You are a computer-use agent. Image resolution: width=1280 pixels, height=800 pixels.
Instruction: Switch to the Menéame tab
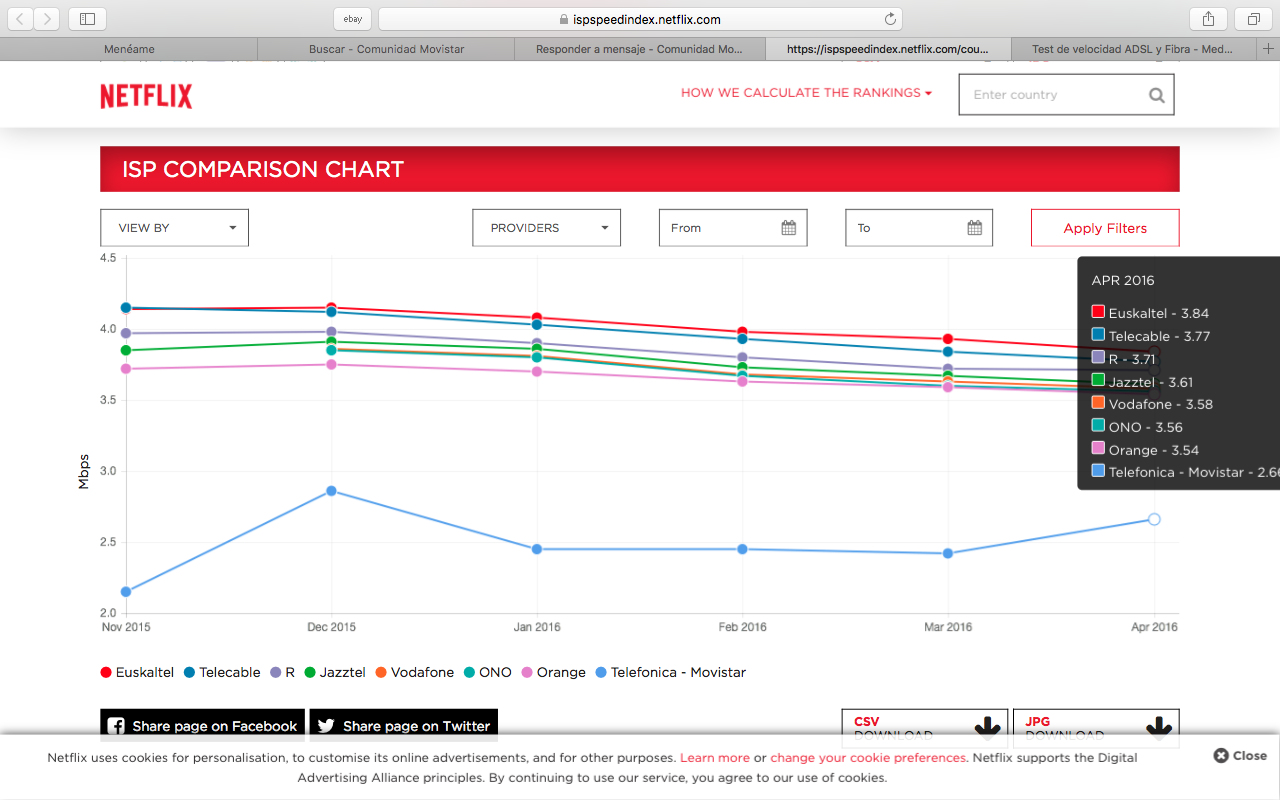point(129,49)
